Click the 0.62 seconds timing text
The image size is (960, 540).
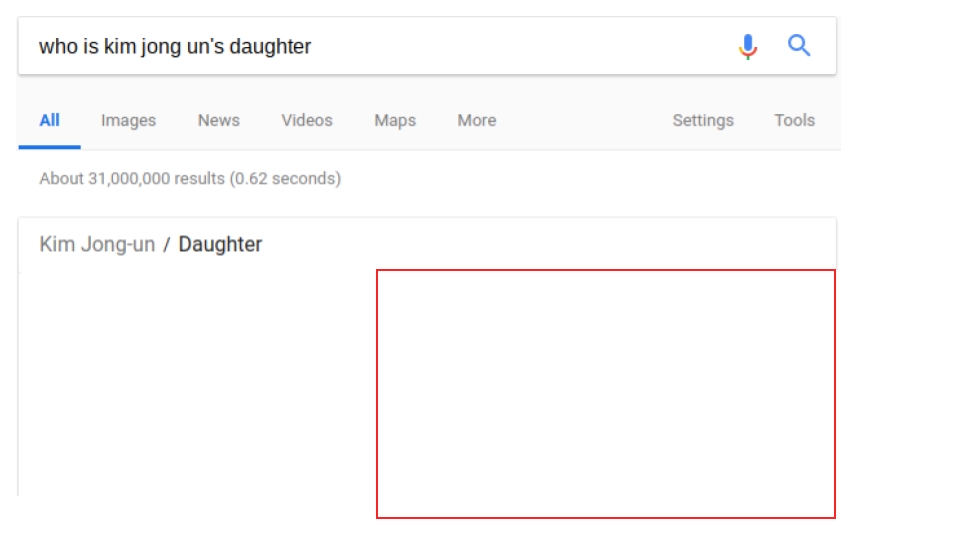[x=285, y=179]
